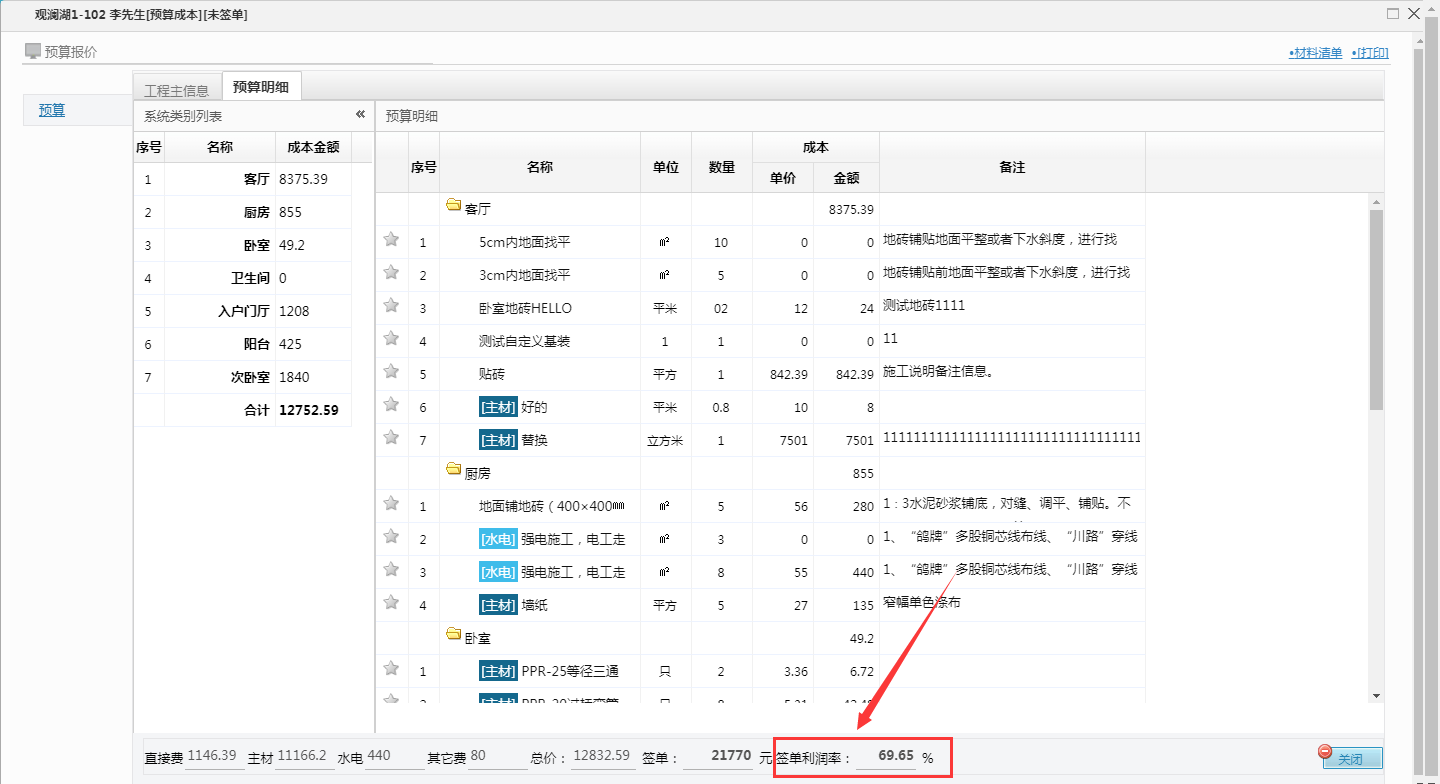Click the 厨房 folder icon
1440x784 pixels.
tap(451, 472)
